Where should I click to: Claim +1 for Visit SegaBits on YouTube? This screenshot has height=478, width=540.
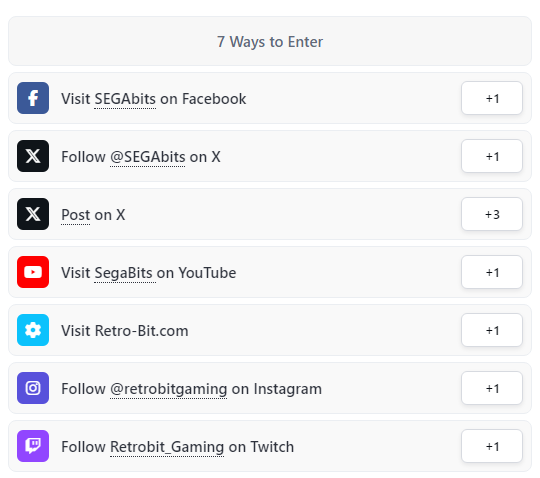tap(492, 272)
